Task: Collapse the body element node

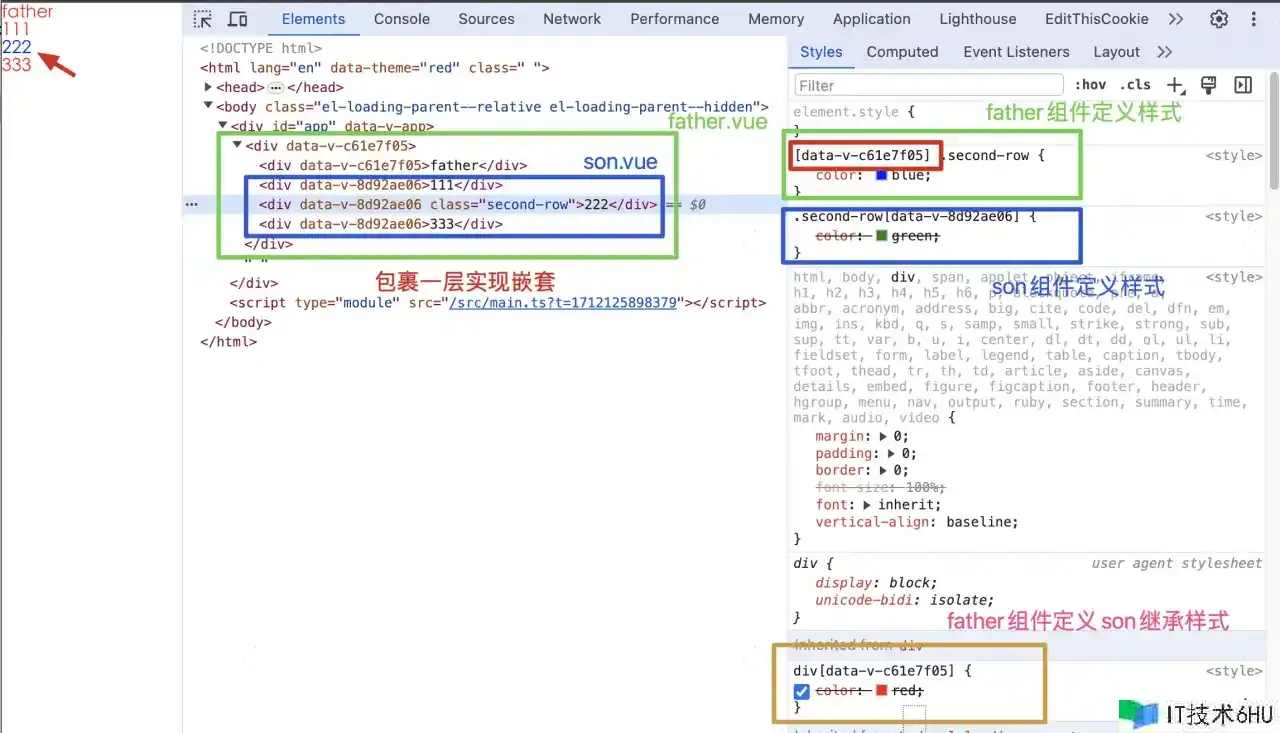Action: pos(208,106)
